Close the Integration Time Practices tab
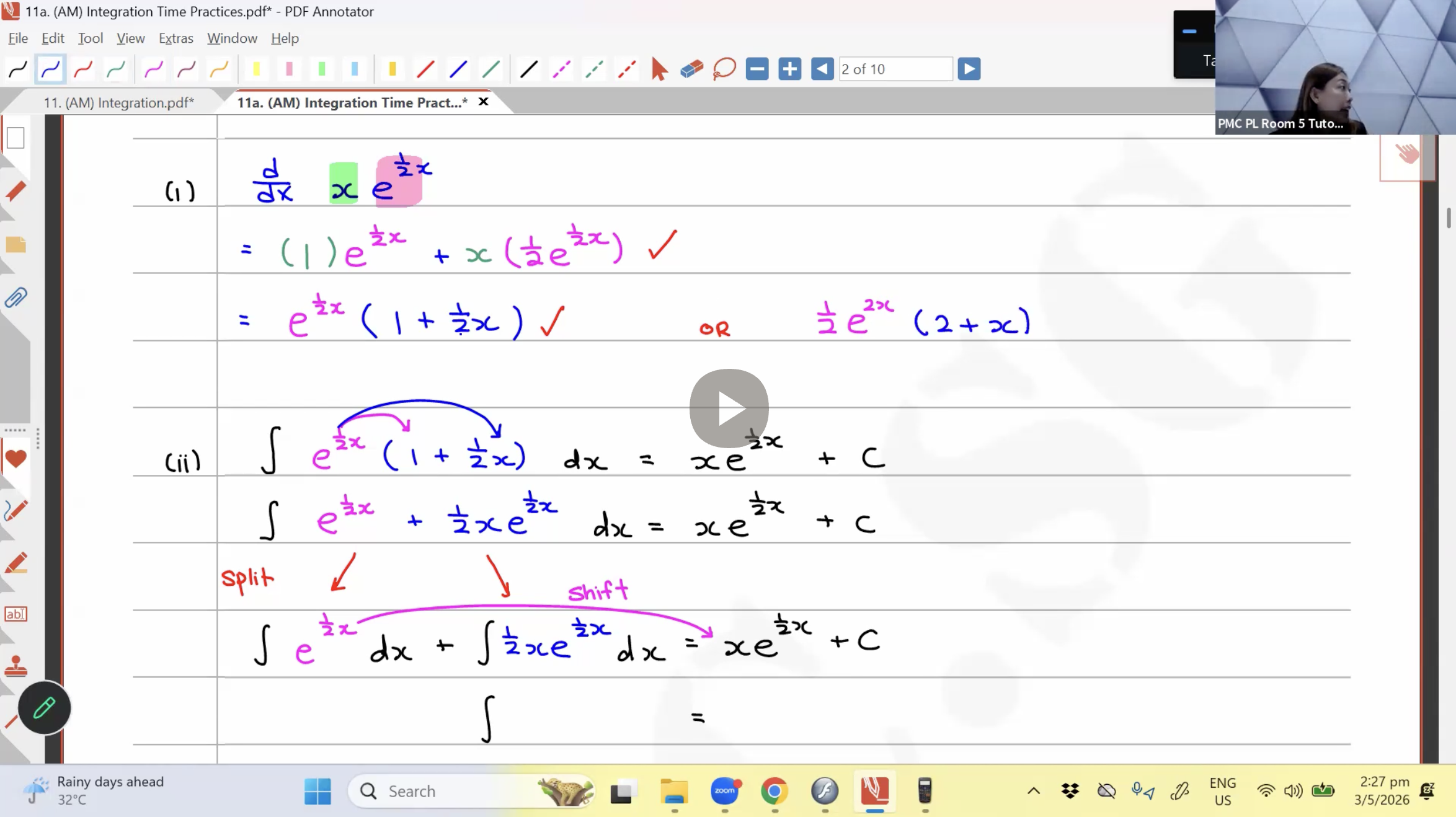 (x=484, y=102)
